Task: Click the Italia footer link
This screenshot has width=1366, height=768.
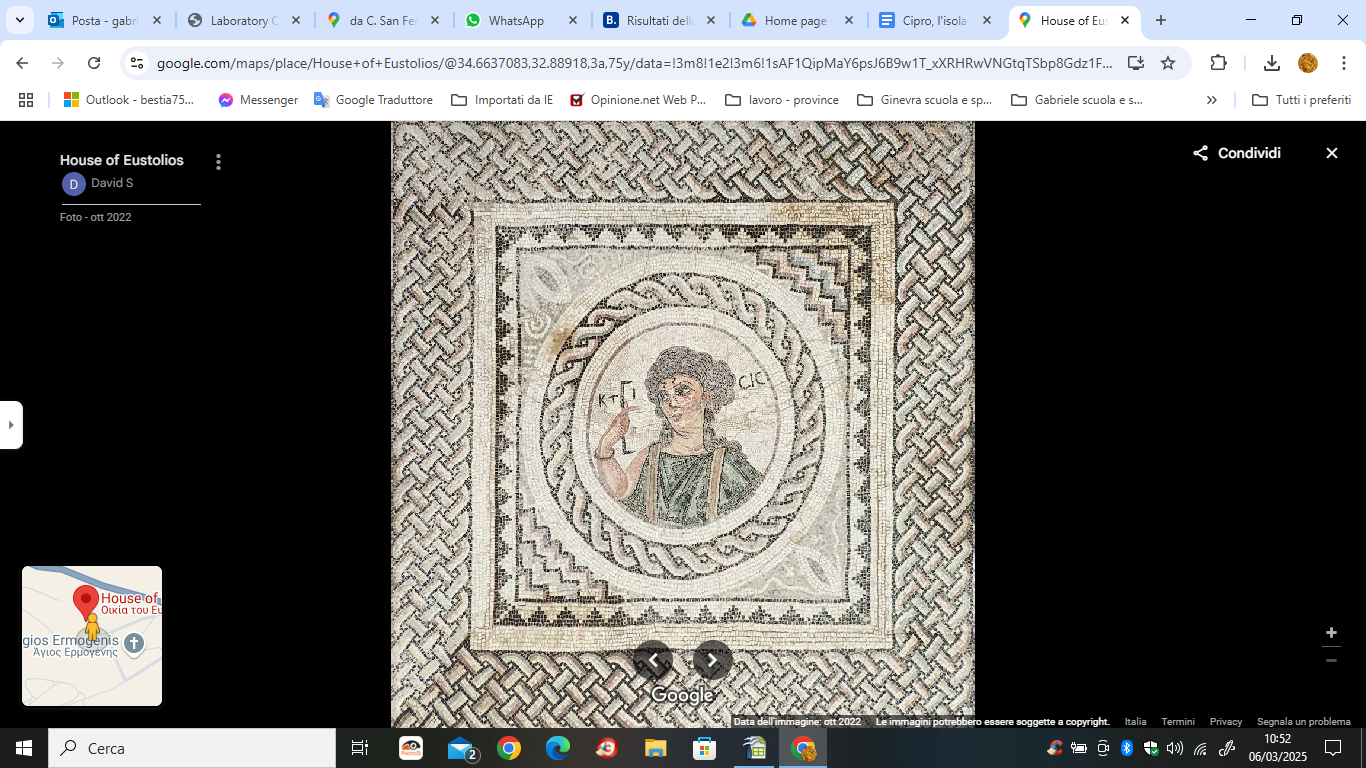Action: [1135, 722]
